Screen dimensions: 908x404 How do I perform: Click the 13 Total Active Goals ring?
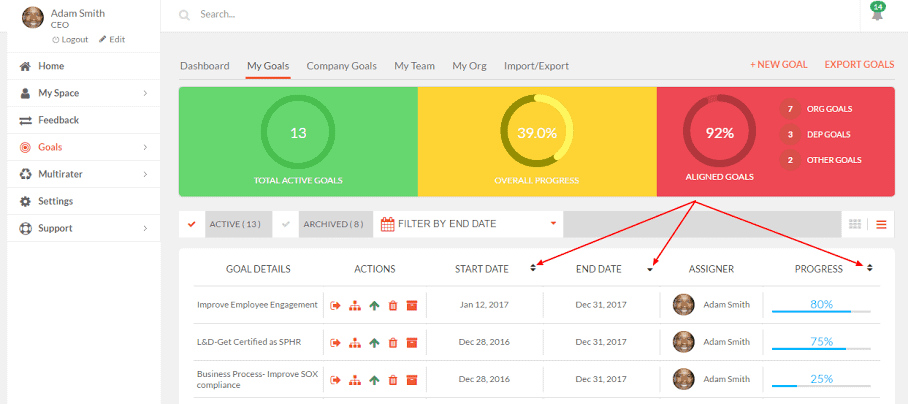tap(298, 133)
